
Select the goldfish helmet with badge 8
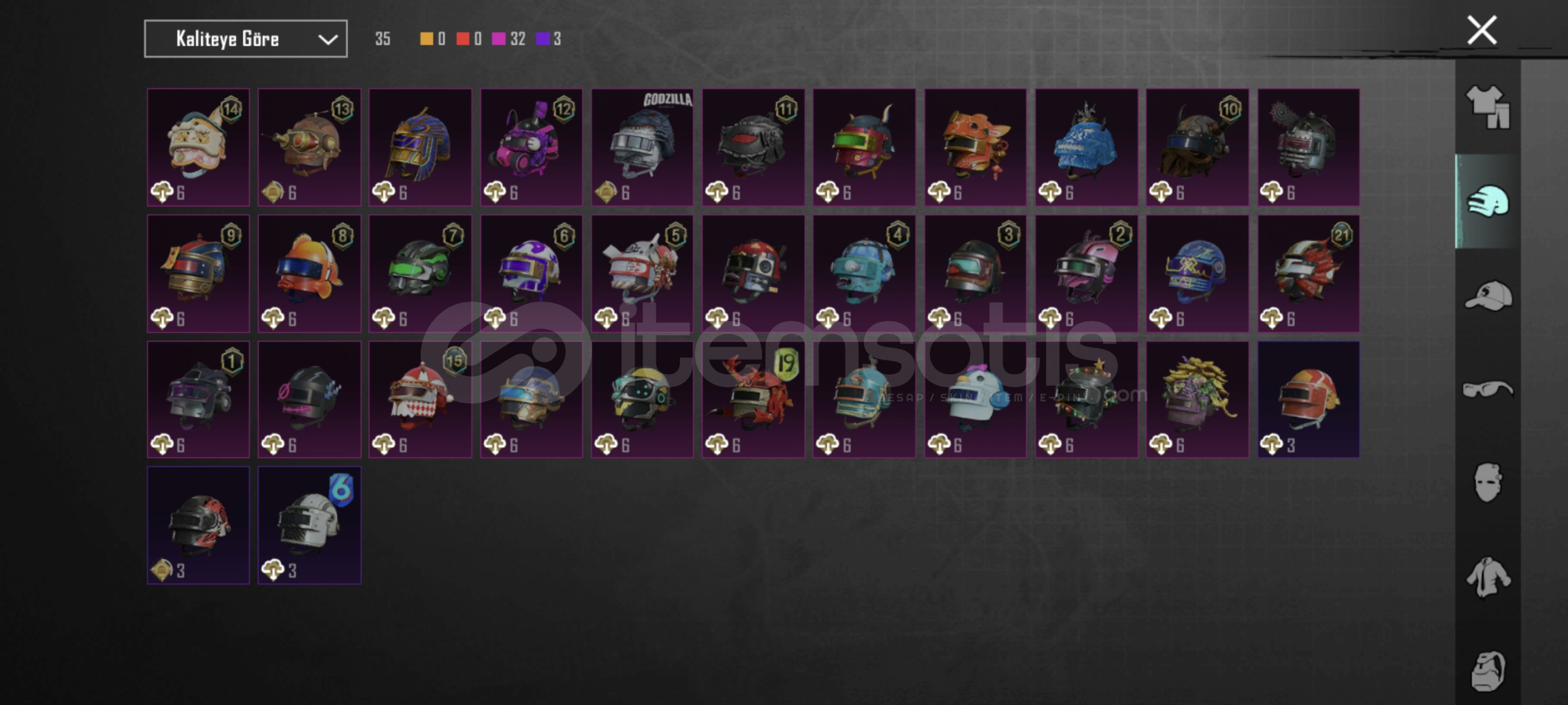point(310,274)
